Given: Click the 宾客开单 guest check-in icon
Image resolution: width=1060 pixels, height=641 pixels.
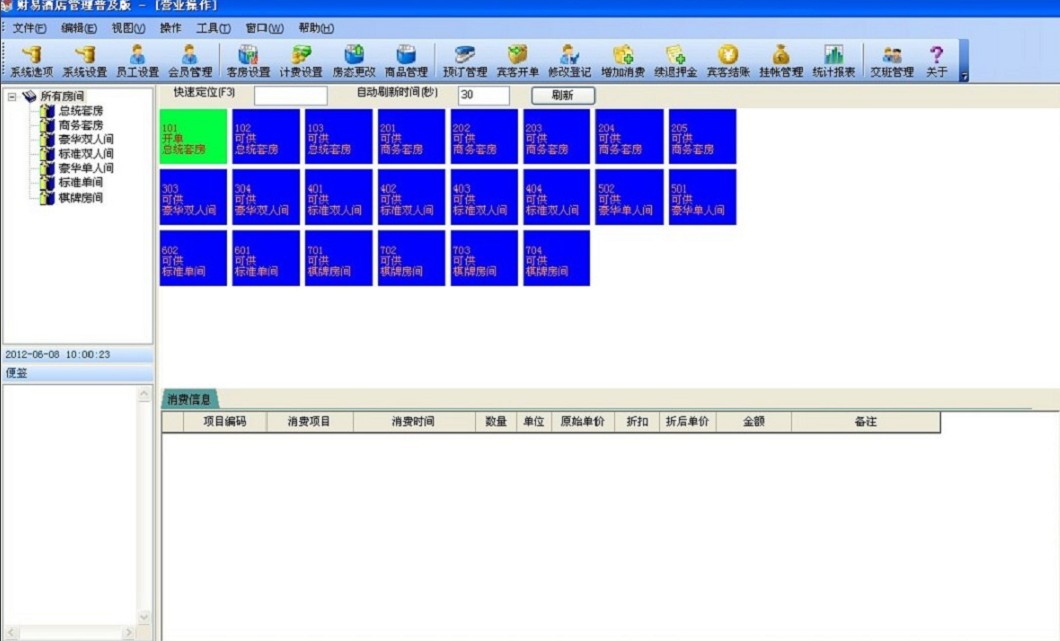Looking at the screenshot, I should [517, 61].
